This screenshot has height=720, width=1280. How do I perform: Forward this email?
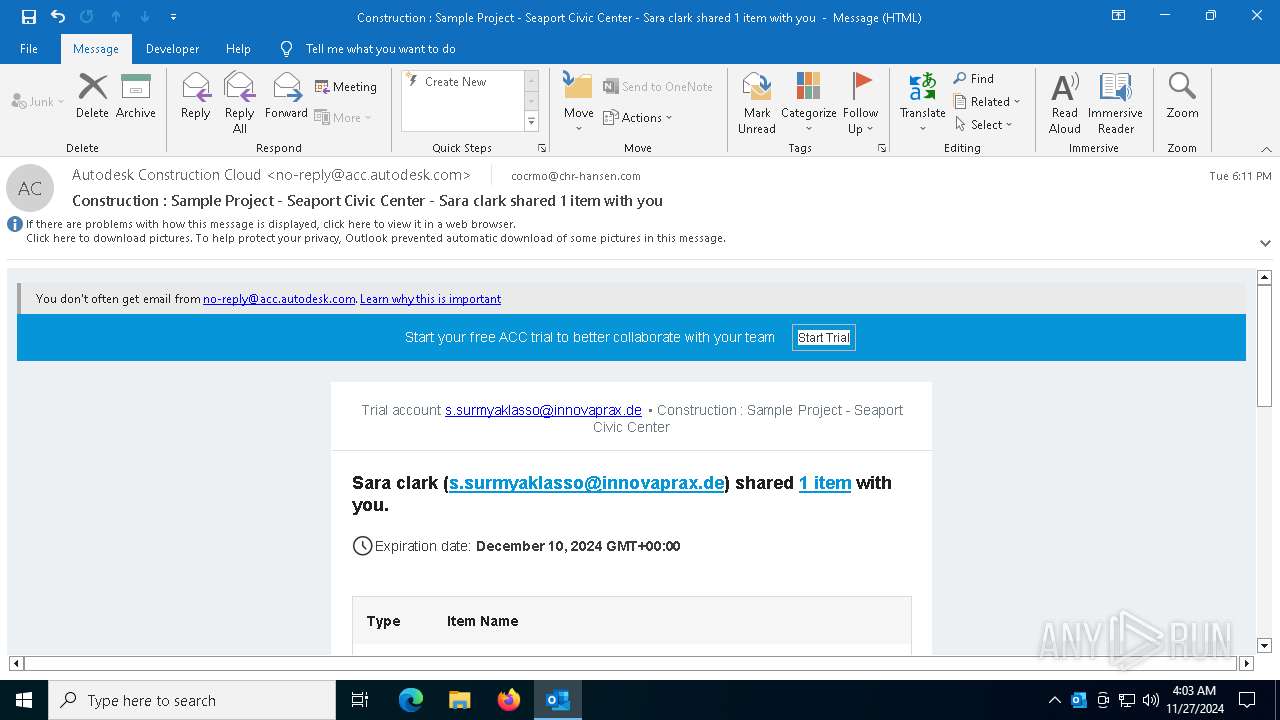tap(286, 96)
